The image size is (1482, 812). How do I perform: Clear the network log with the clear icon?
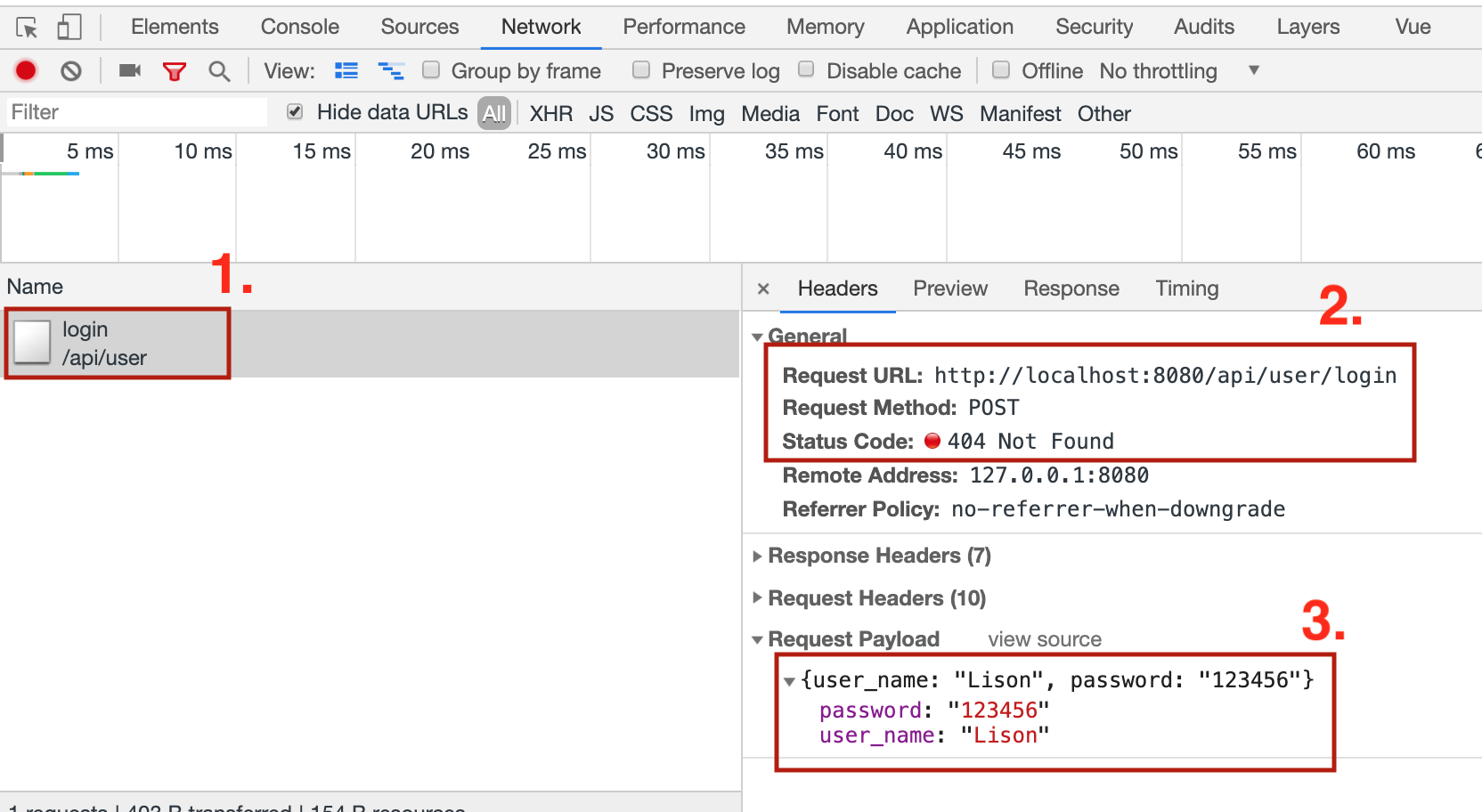pyautogui.click(x=71, y=70)
